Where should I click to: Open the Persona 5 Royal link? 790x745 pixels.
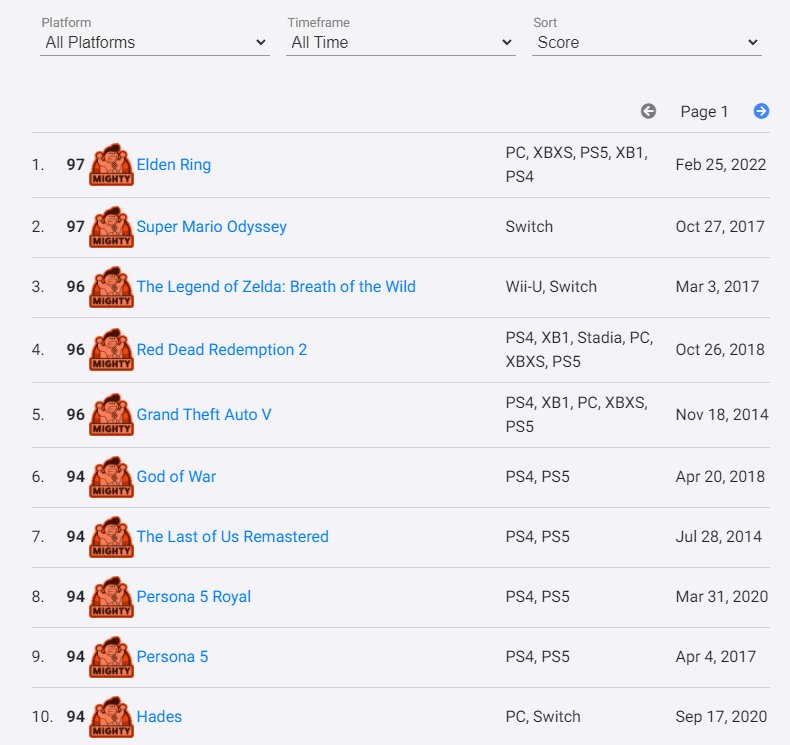point(193,596)
